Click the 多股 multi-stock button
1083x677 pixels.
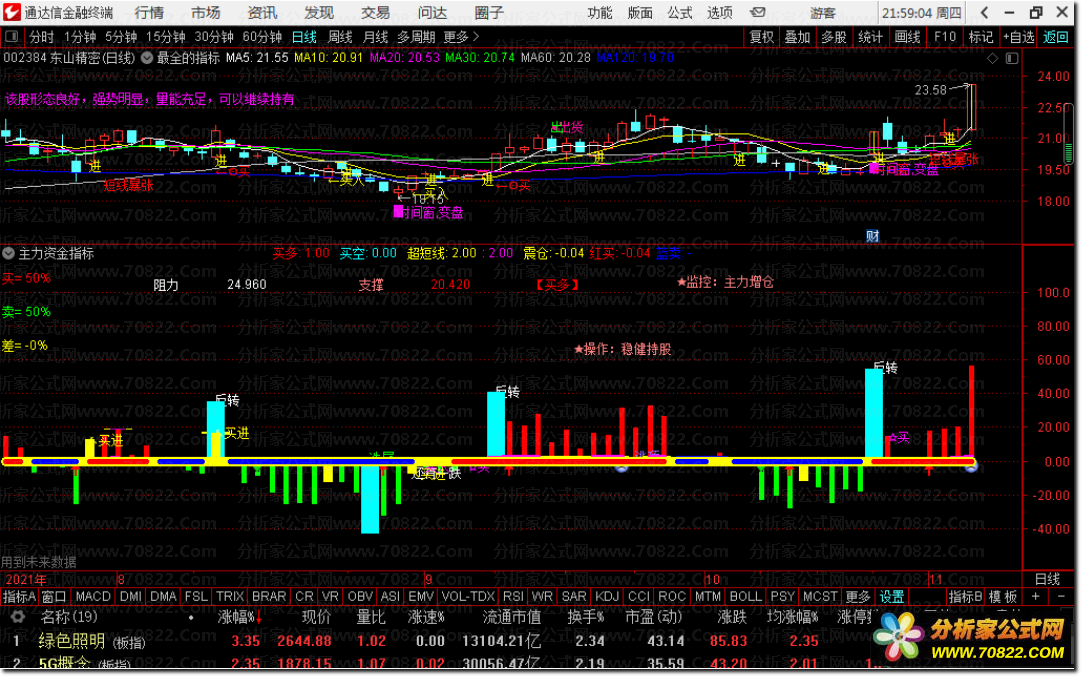point(834,37)
